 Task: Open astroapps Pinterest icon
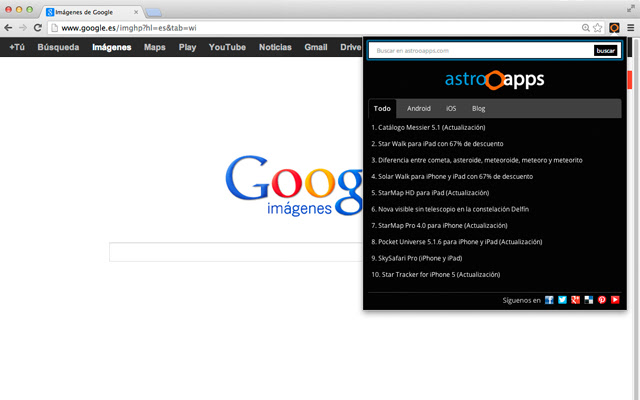tap(602, 300)
